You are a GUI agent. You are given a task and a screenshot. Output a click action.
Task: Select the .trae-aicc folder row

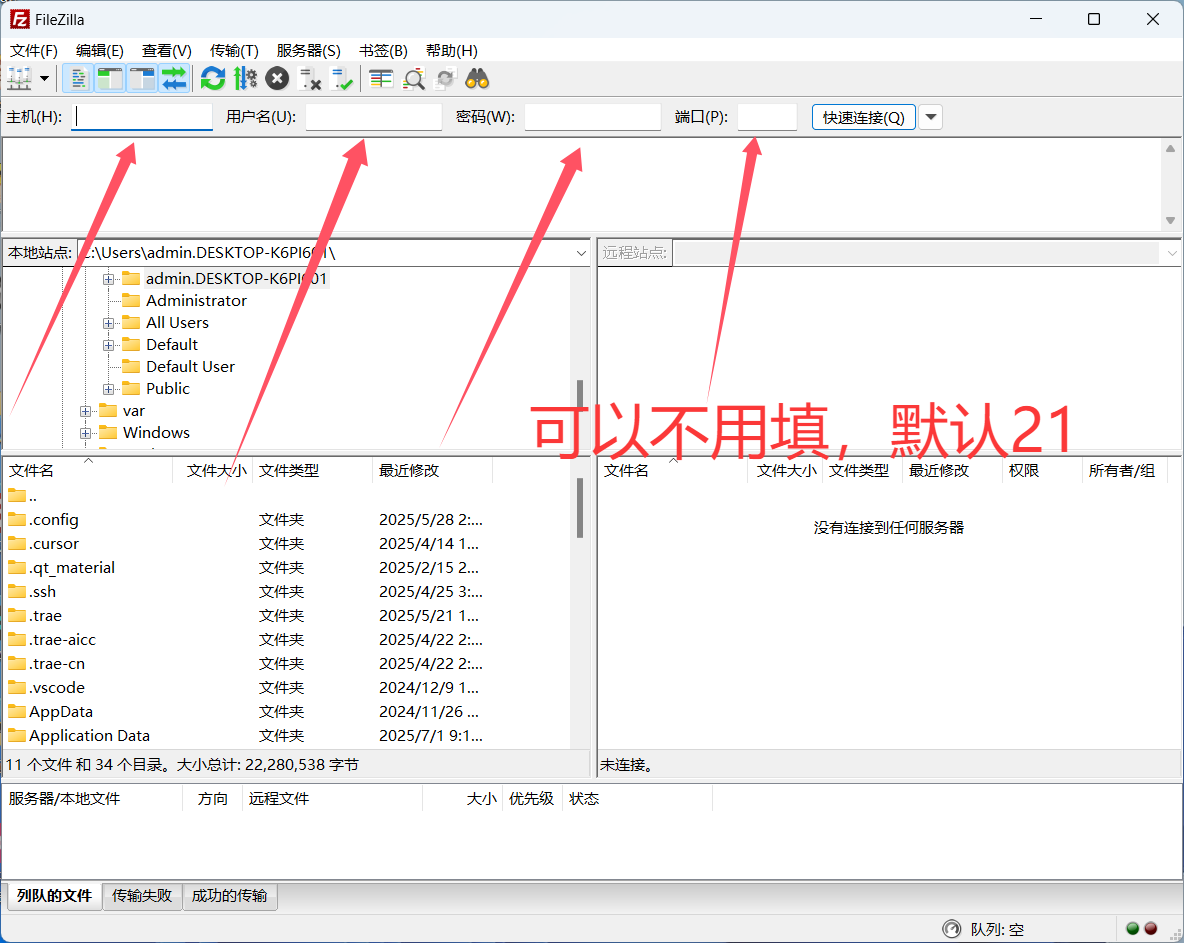[x=287, y=639]
